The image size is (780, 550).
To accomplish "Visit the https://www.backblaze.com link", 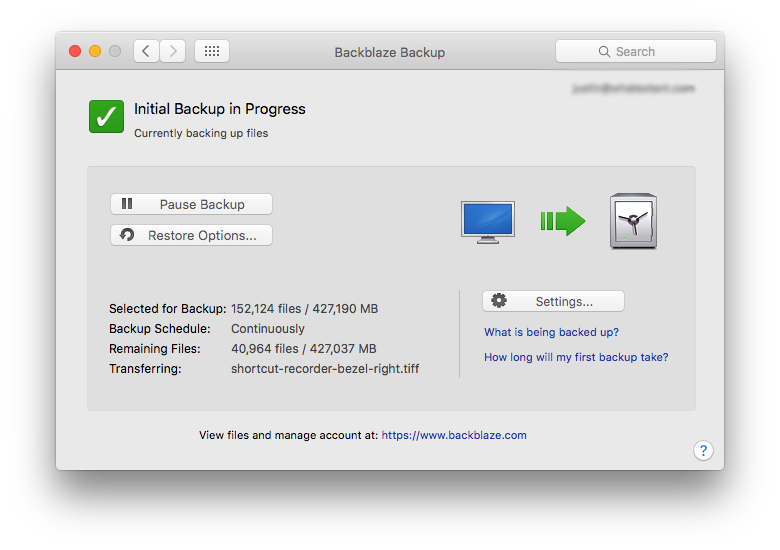I will tap(454, 435).
